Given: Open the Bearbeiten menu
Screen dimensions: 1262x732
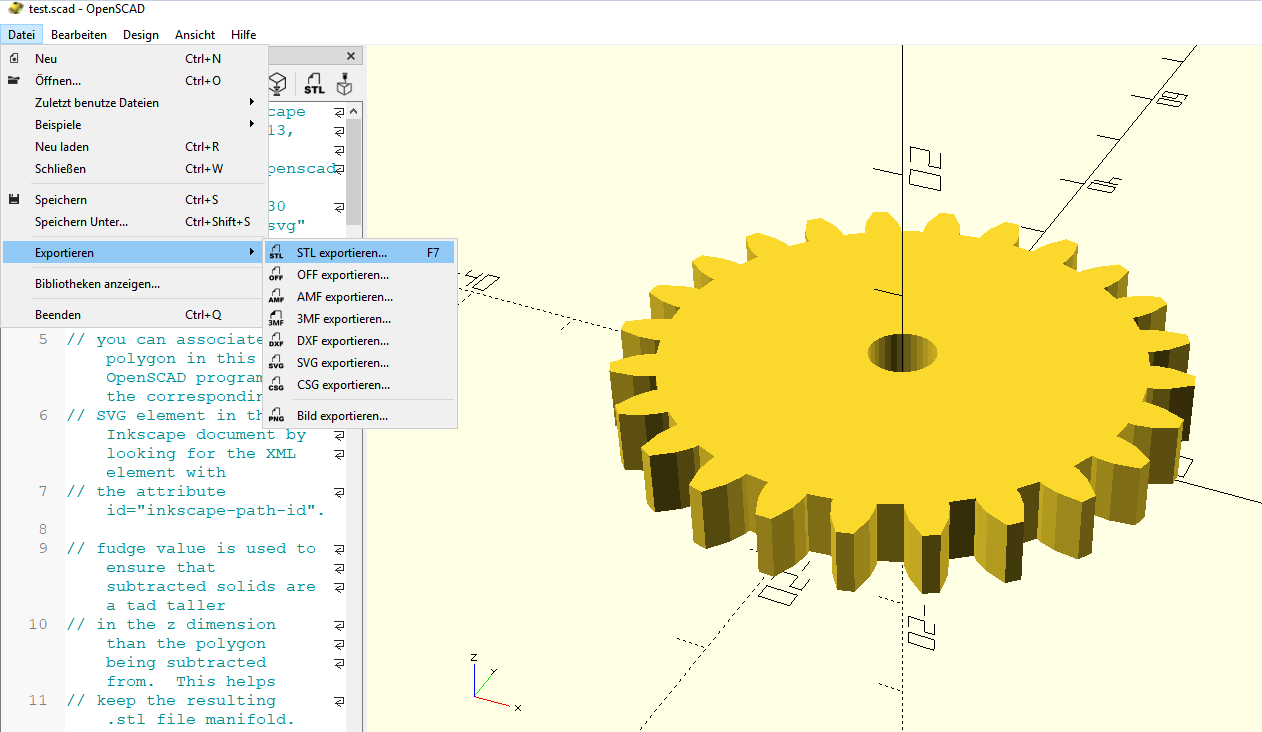Looking at the screenshot, I should click(79, 34).
